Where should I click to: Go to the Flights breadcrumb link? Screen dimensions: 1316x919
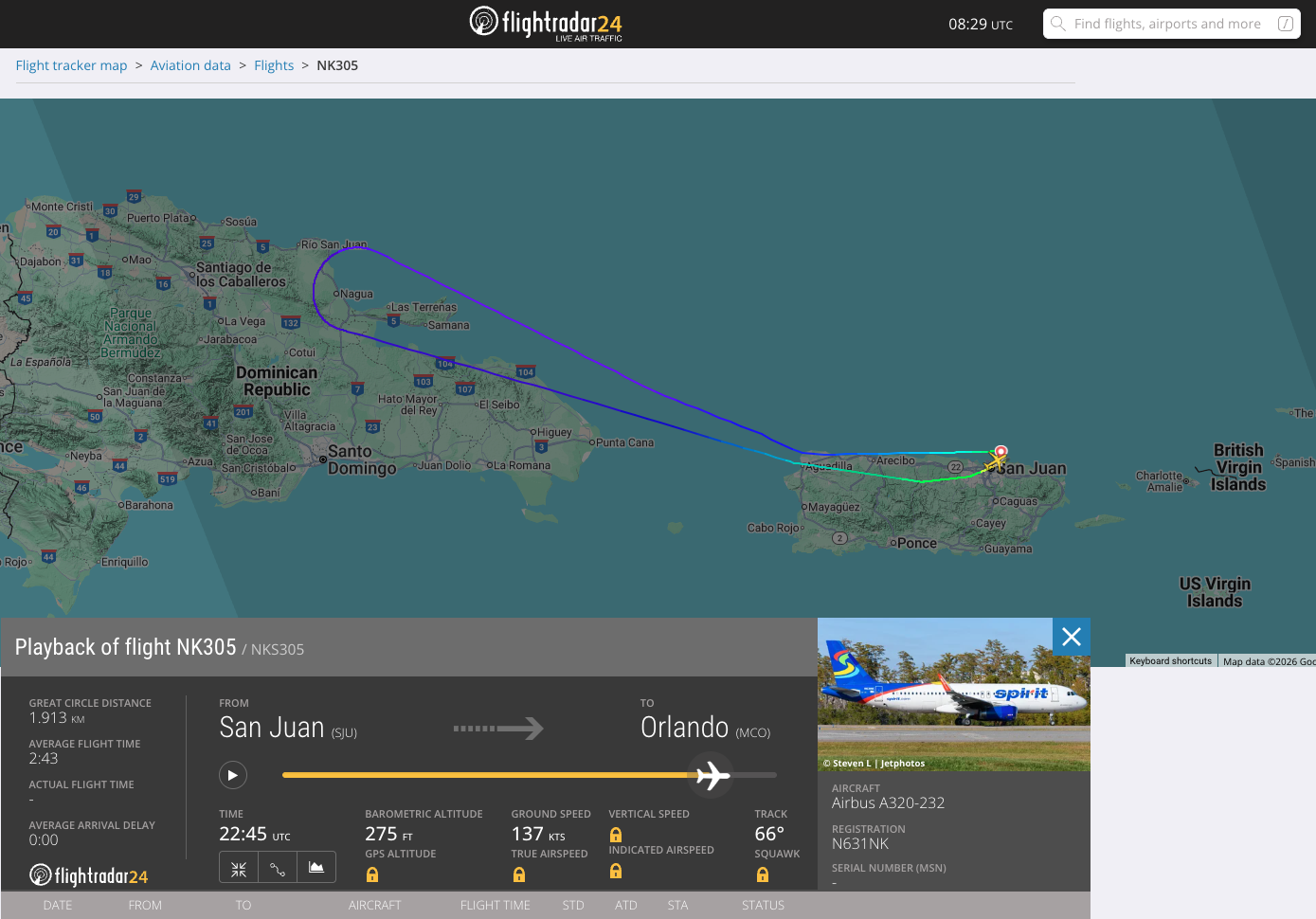274,65
